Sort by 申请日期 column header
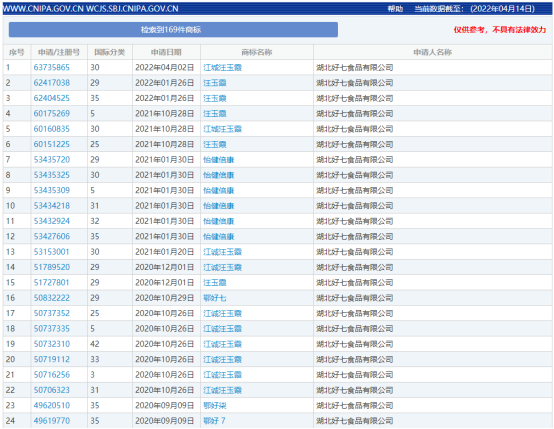This screenshot has height=429, width=554. pyautogui.click(x=166, y=52)
